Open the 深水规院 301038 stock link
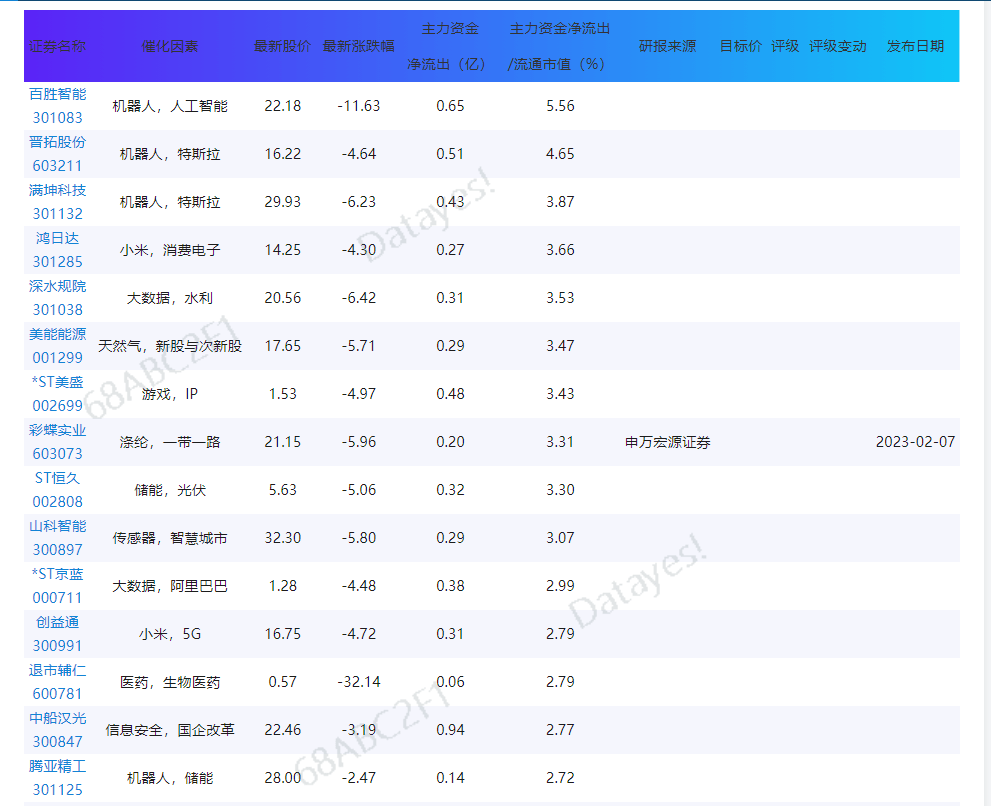 pos(58,298)
